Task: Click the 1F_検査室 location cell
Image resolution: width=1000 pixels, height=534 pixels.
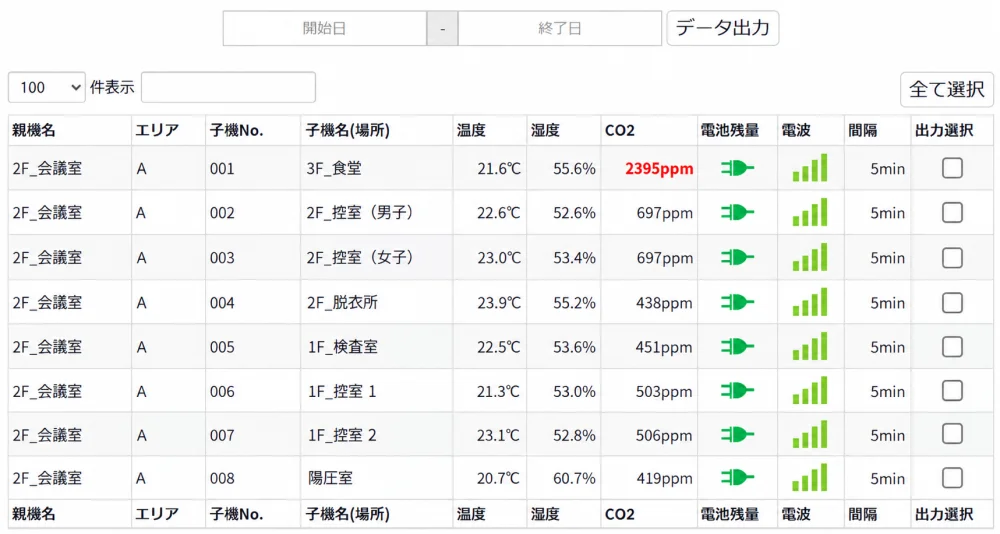Action: [x=377, y=346]
